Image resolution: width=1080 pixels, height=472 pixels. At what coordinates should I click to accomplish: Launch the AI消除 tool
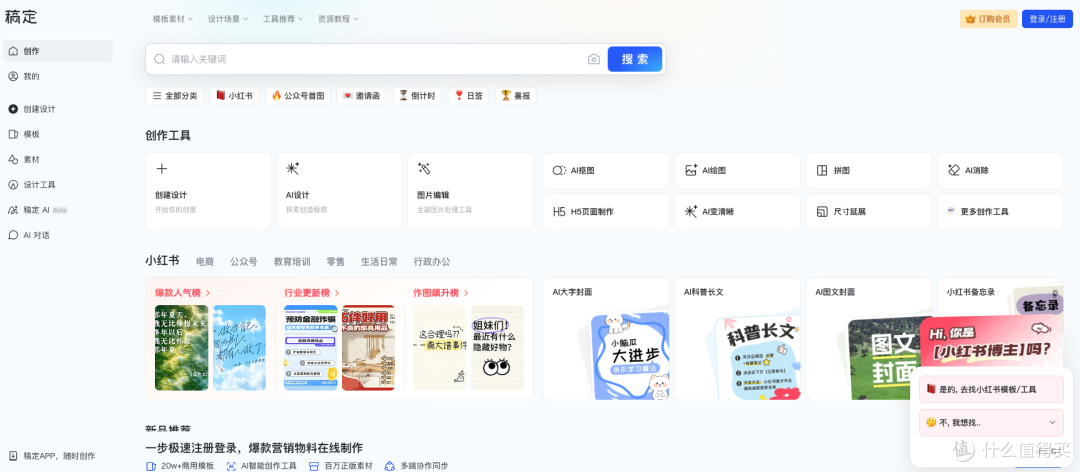point(1000,170)
